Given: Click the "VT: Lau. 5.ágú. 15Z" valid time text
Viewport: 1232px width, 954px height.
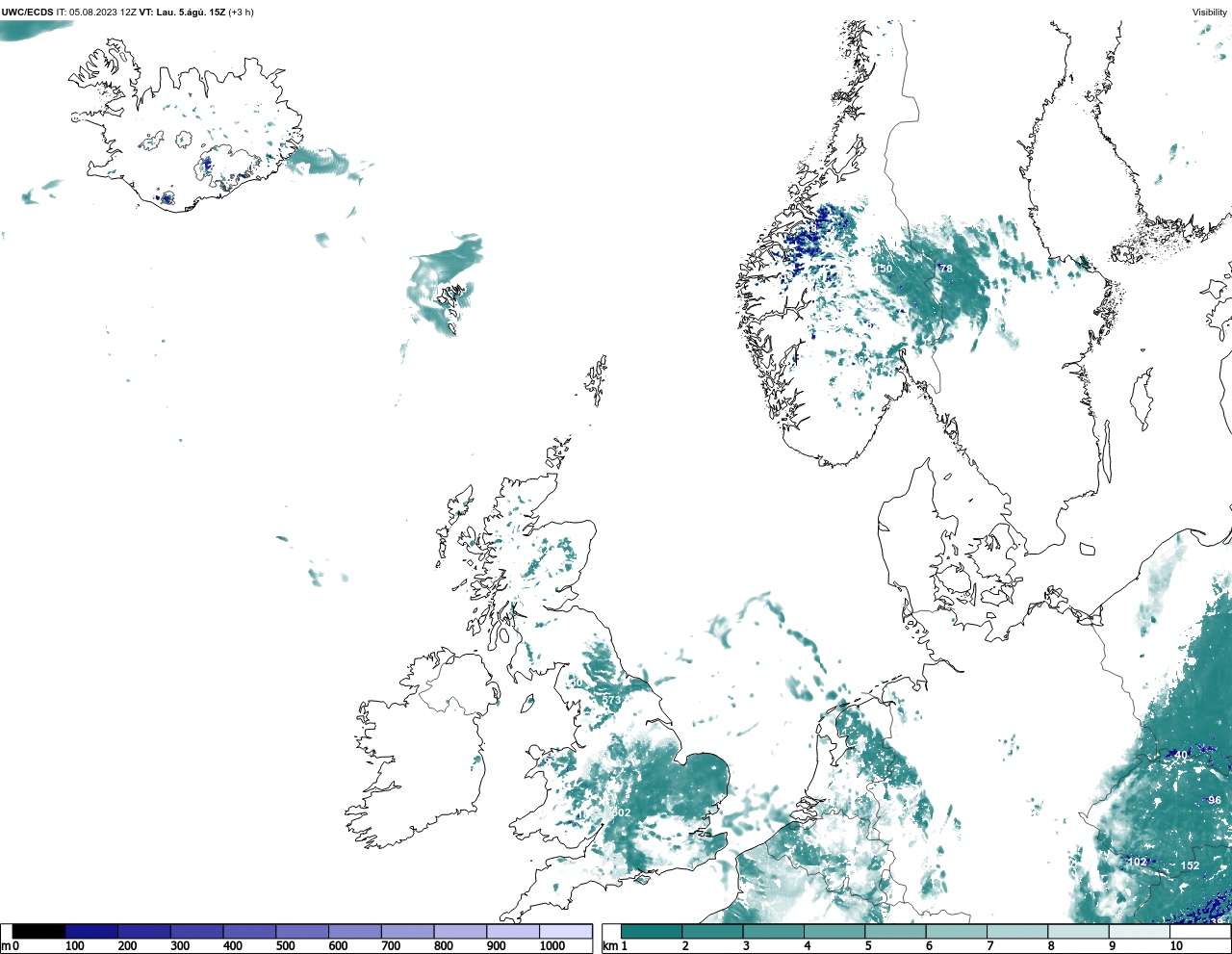Looking at the screenshot, I should [182, 13].
